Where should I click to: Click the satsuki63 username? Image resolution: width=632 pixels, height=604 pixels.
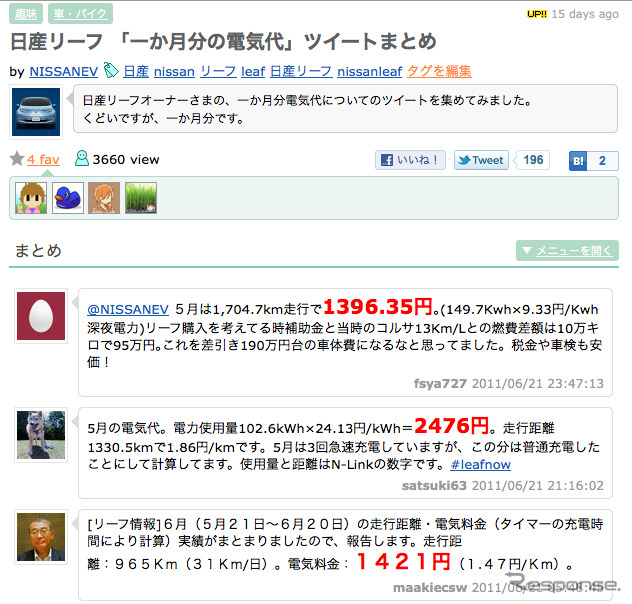pos(434,486)
